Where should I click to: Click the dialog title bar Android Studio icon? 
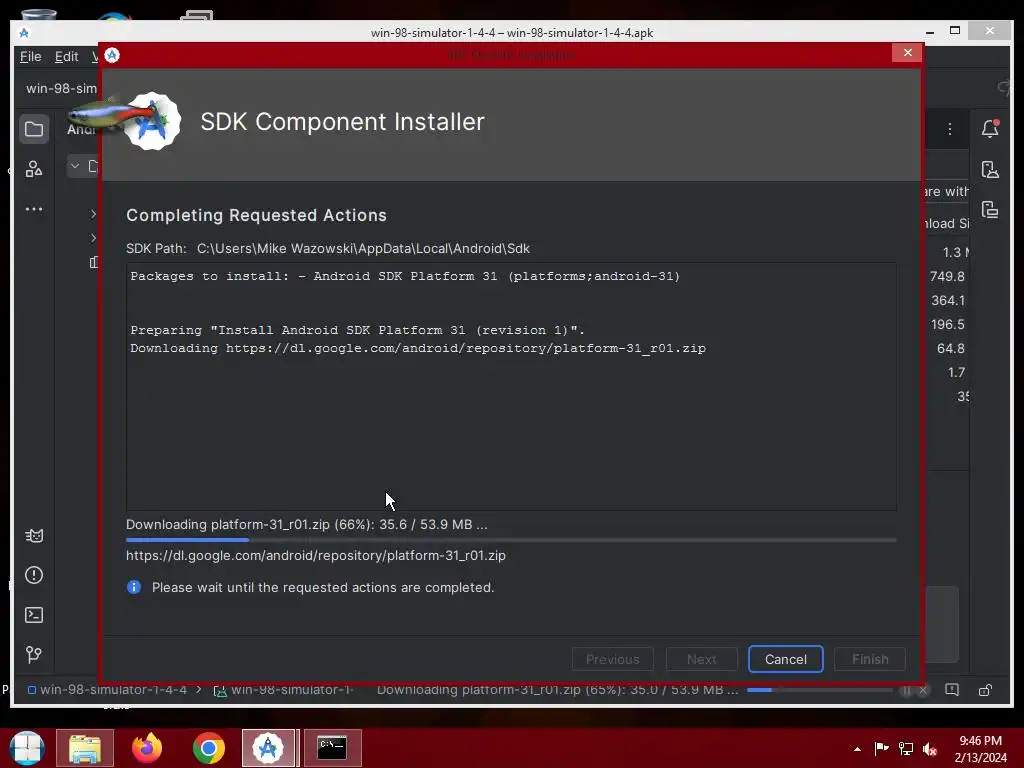[x=112, y=56]
